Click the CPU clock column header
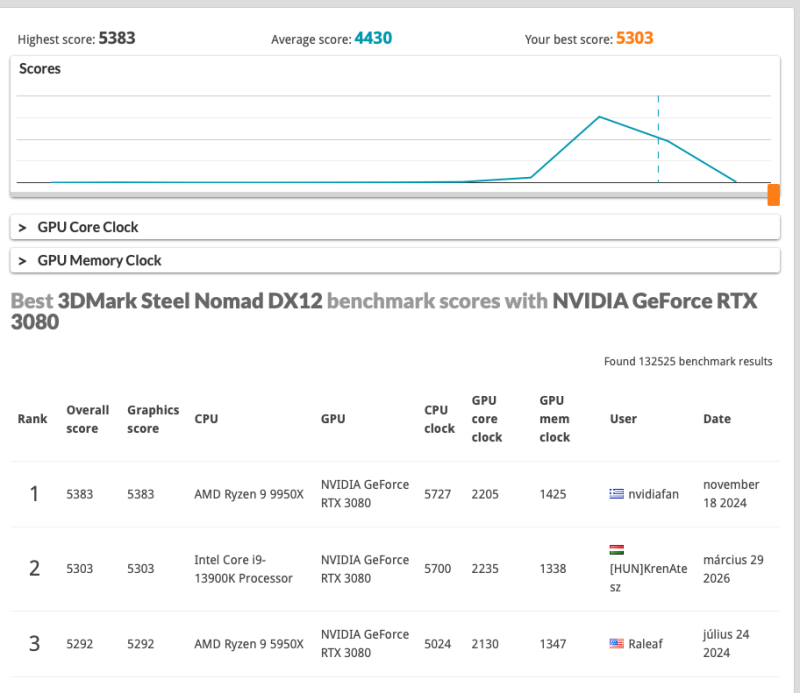 [439, 419]
